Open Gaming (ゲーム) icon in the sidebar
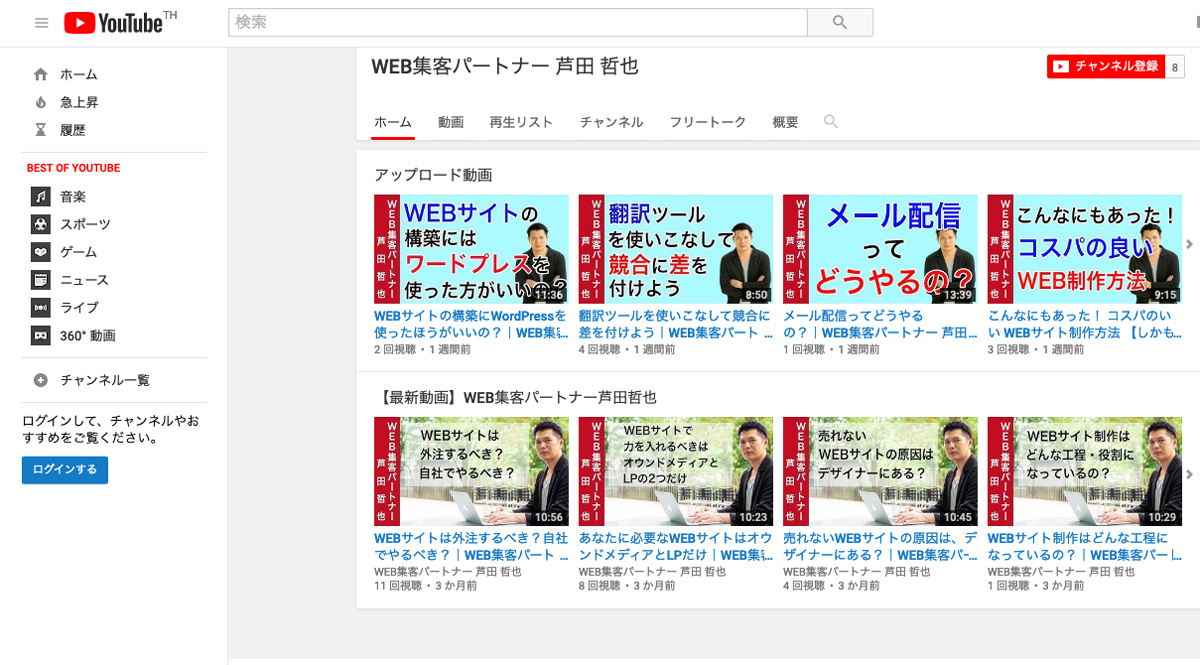The image size is (1200, 665). (41, 252)
